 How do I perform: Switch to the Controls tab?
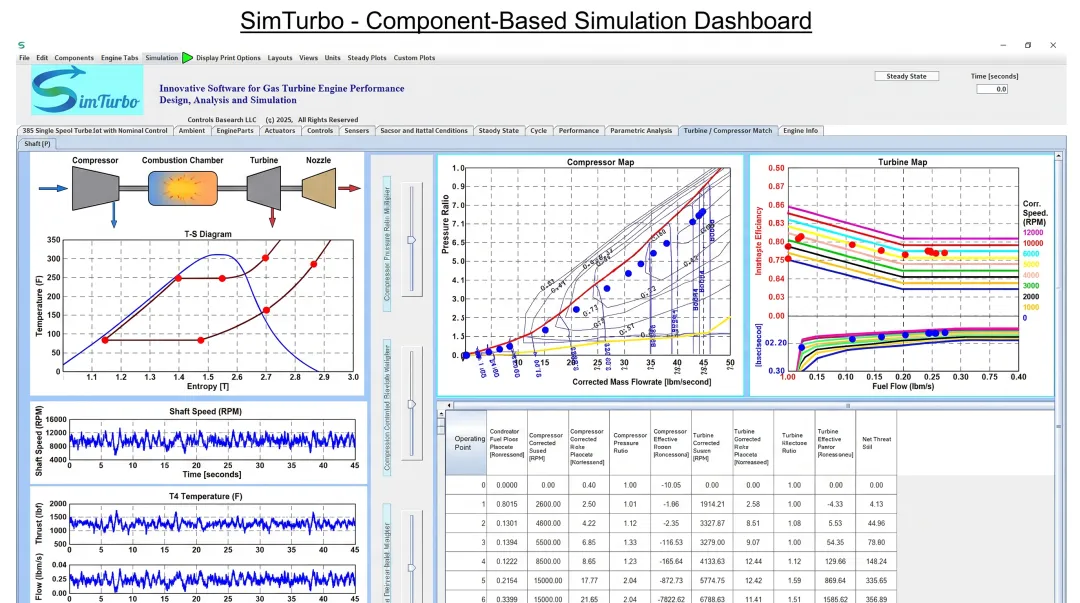pos(320,130)
